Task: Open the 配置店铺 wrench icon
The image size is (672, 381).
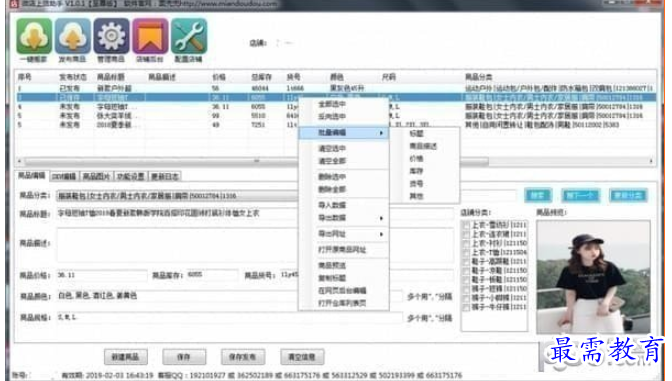Action: (189, 36)
